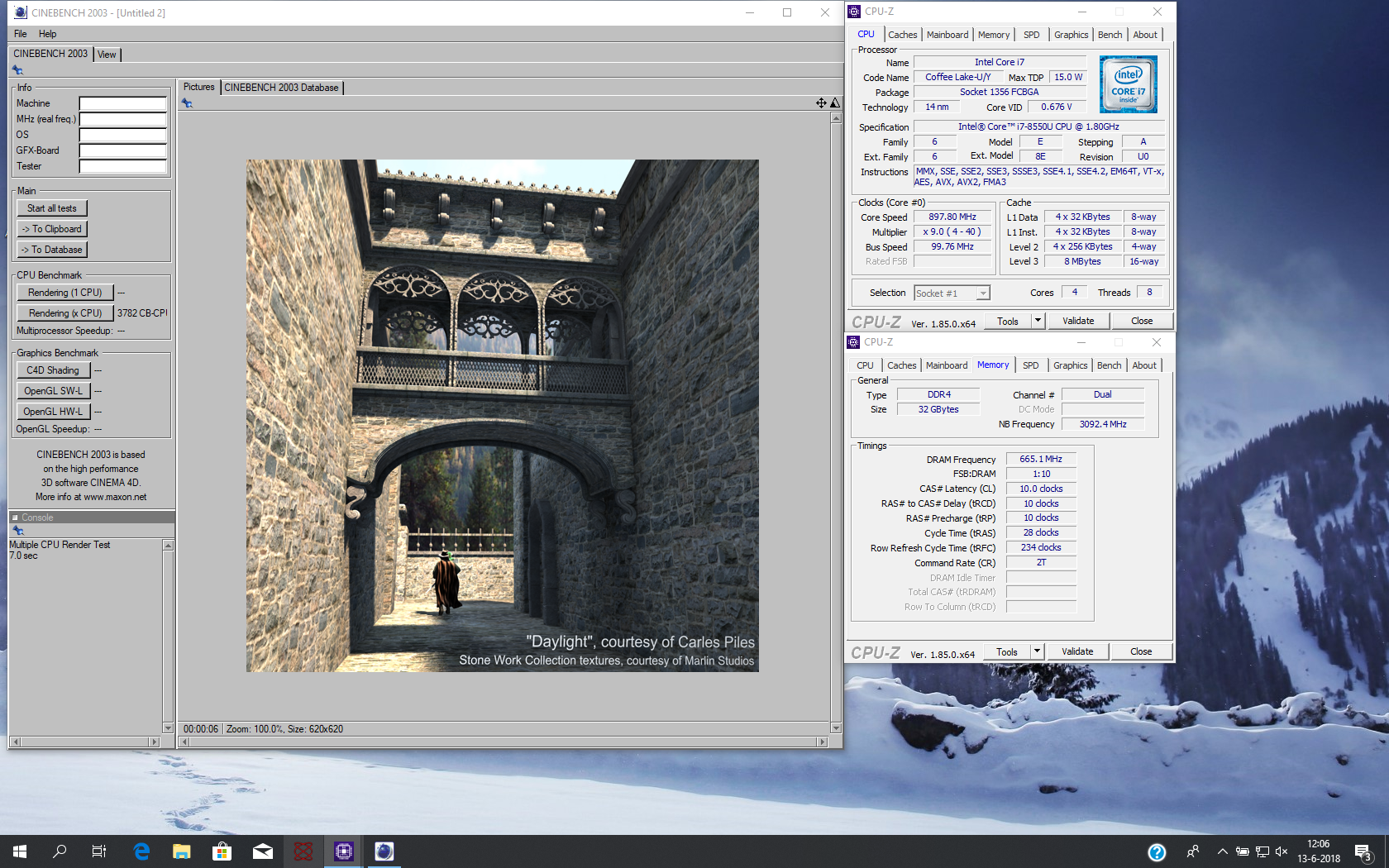Run Rendering (x CPU) benchmark

pyautogui.click(x=64, y=313)
